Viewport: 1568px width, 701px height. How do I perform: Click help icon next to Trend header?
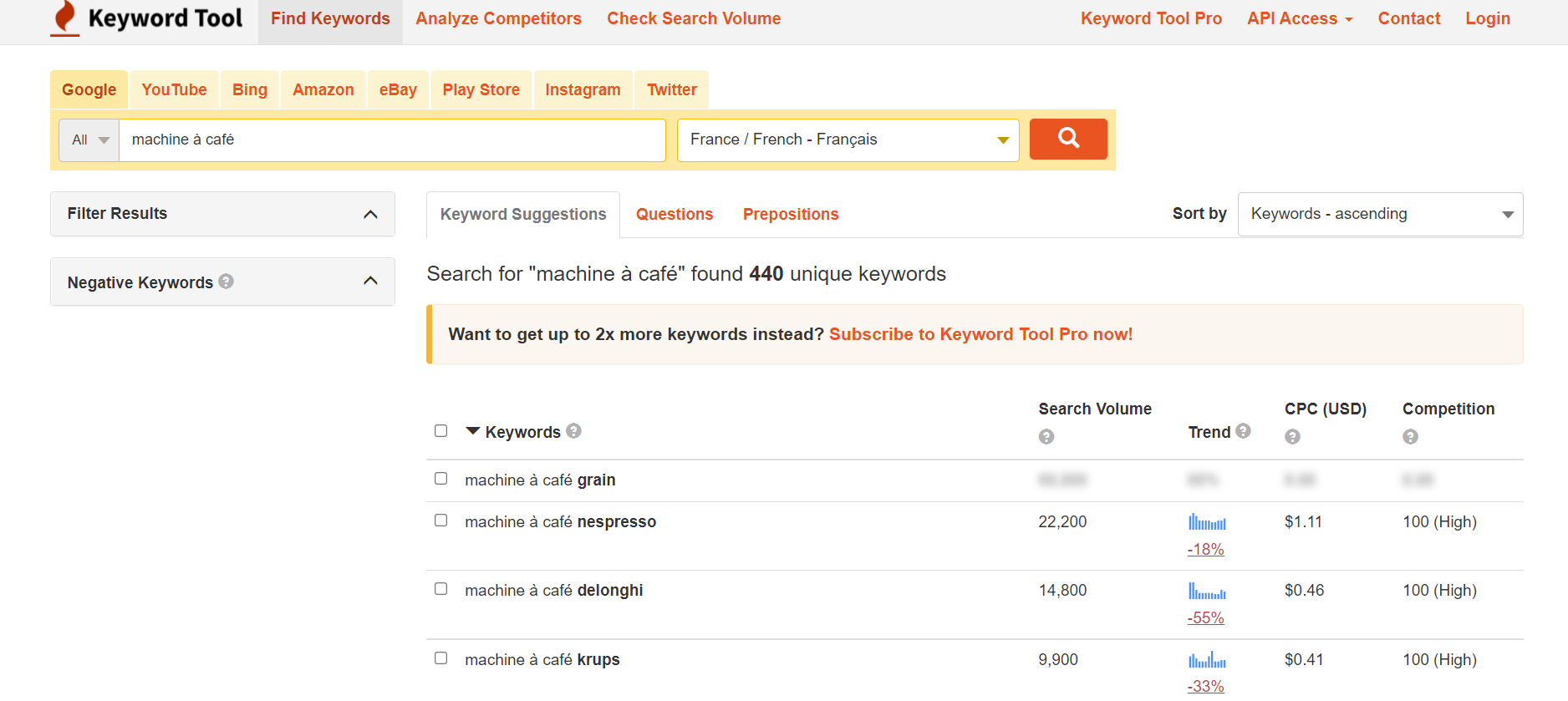pyautogui.click(x=1243, y=431)
